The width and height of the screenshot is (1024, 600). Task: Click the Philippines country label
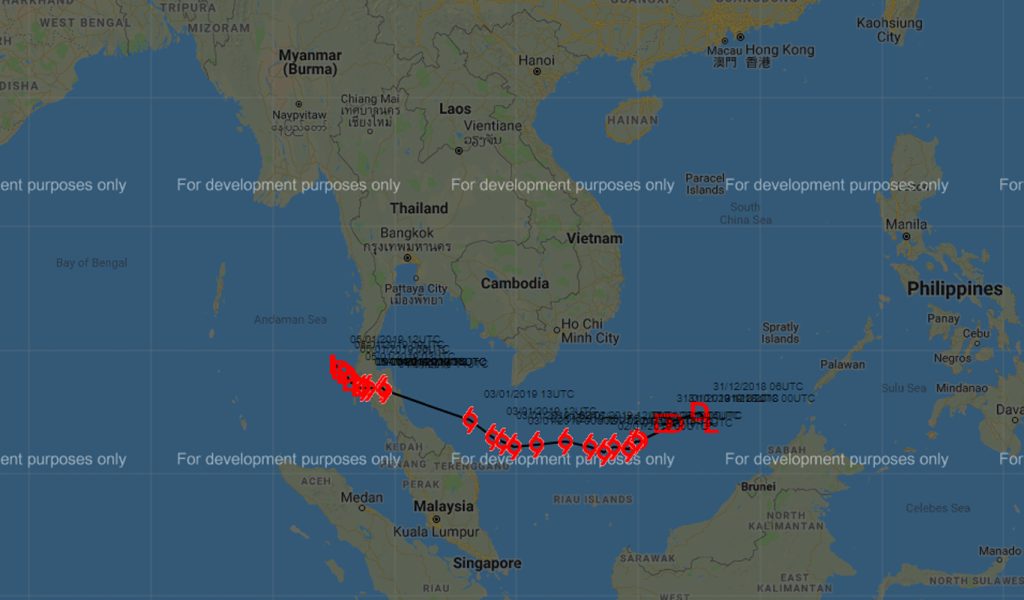tap(955, 289)
